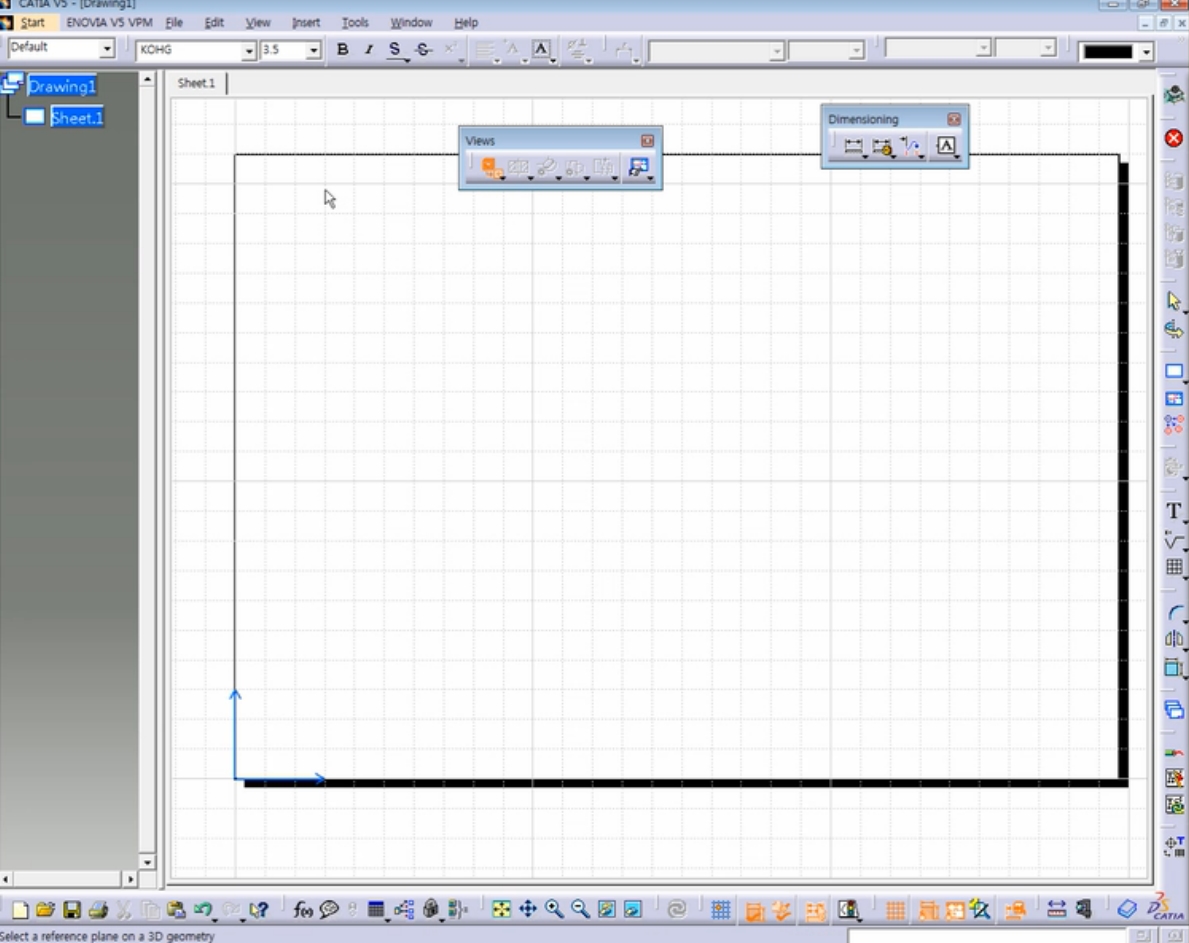The width and height of the screenshot is (1189, 943).
Task: Open the 3.5 font size dropdown
Action: [313, 50]
